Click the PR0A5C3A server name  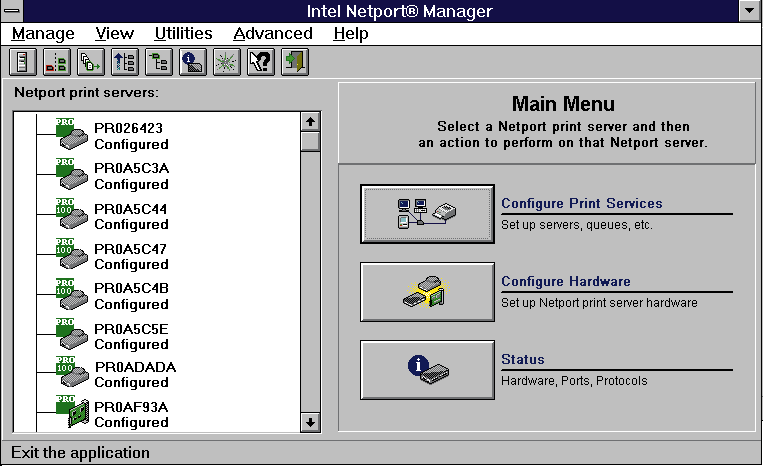131,168
